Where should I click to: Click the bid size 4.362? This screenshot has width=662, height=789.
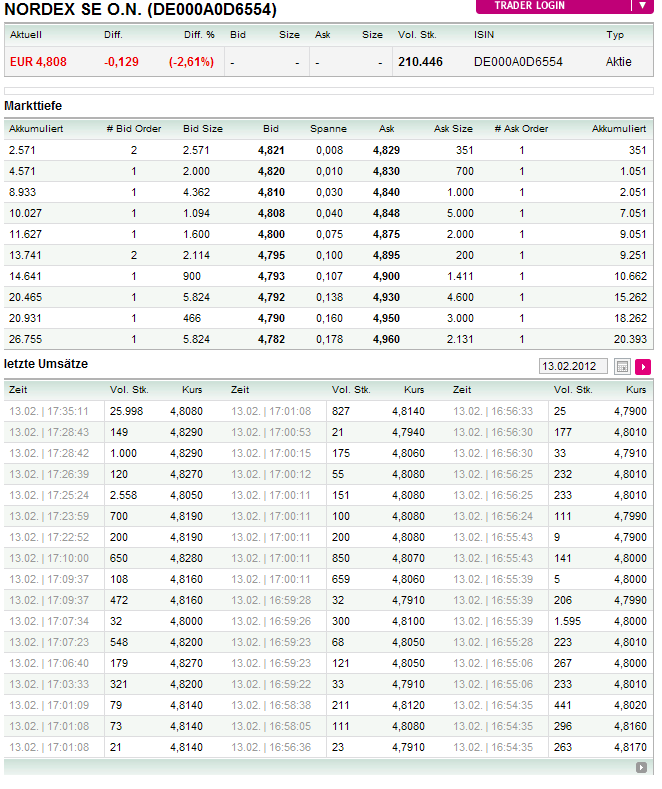pos(196,192)
